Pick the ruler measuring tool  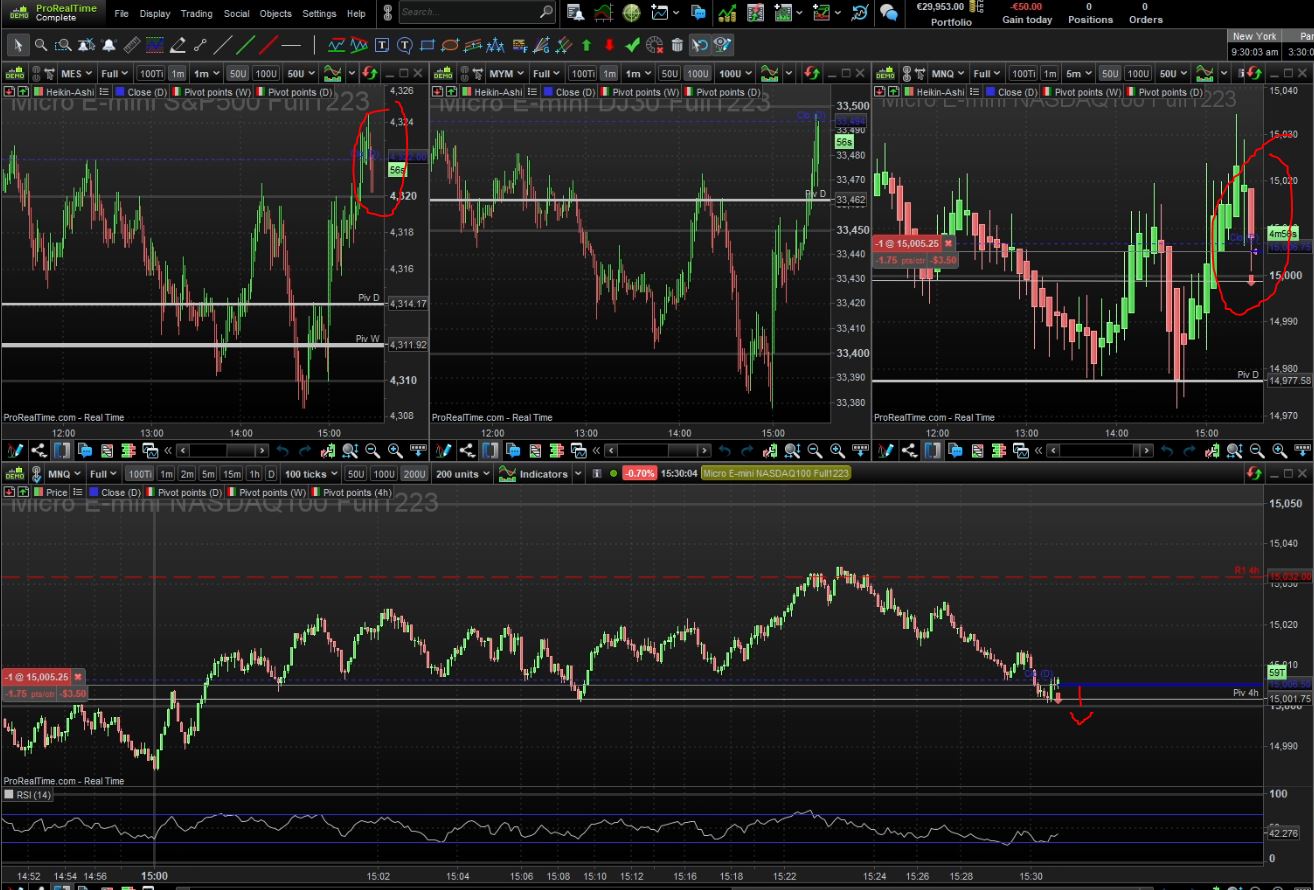point(132,45)
